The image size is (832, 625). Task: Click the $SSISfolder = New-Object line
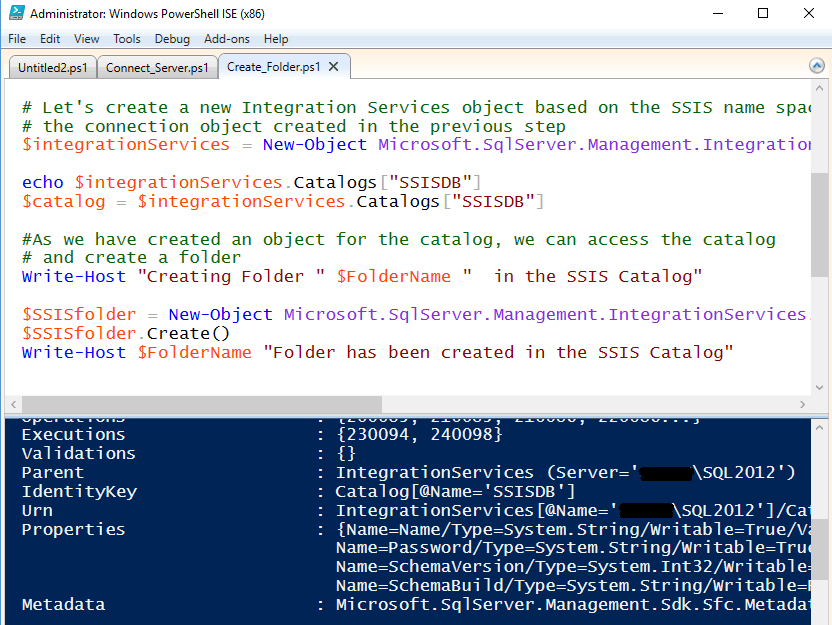coord(416,314)
